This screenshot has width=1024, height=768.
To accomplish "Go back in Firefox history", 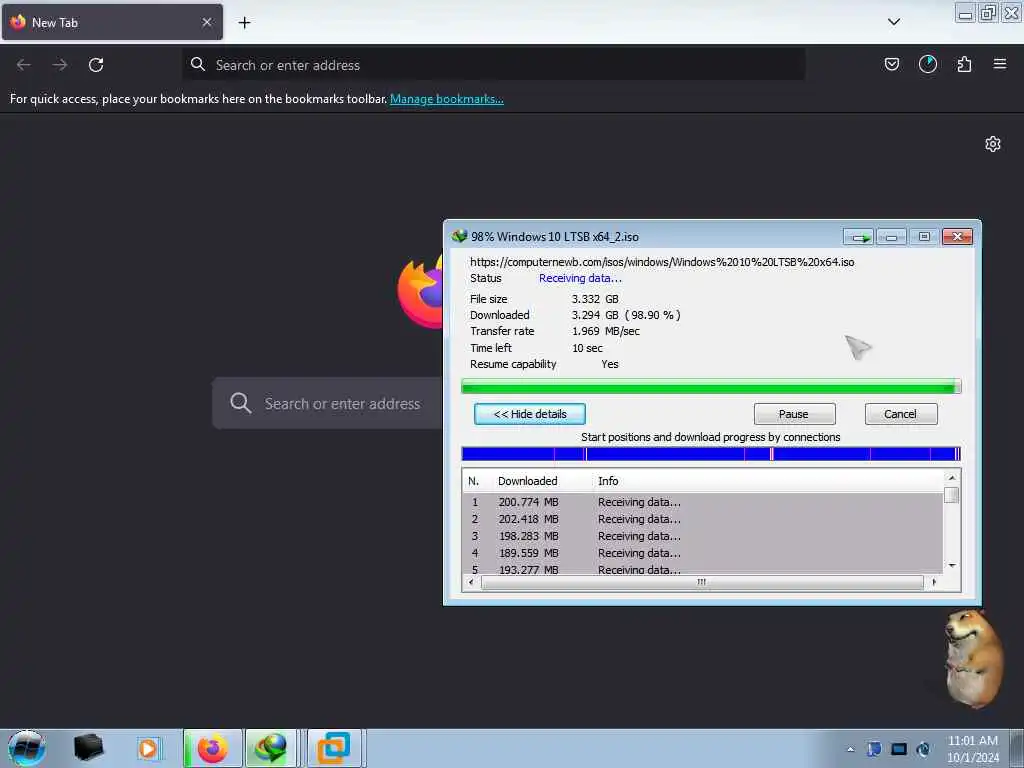I will point(24,65).
